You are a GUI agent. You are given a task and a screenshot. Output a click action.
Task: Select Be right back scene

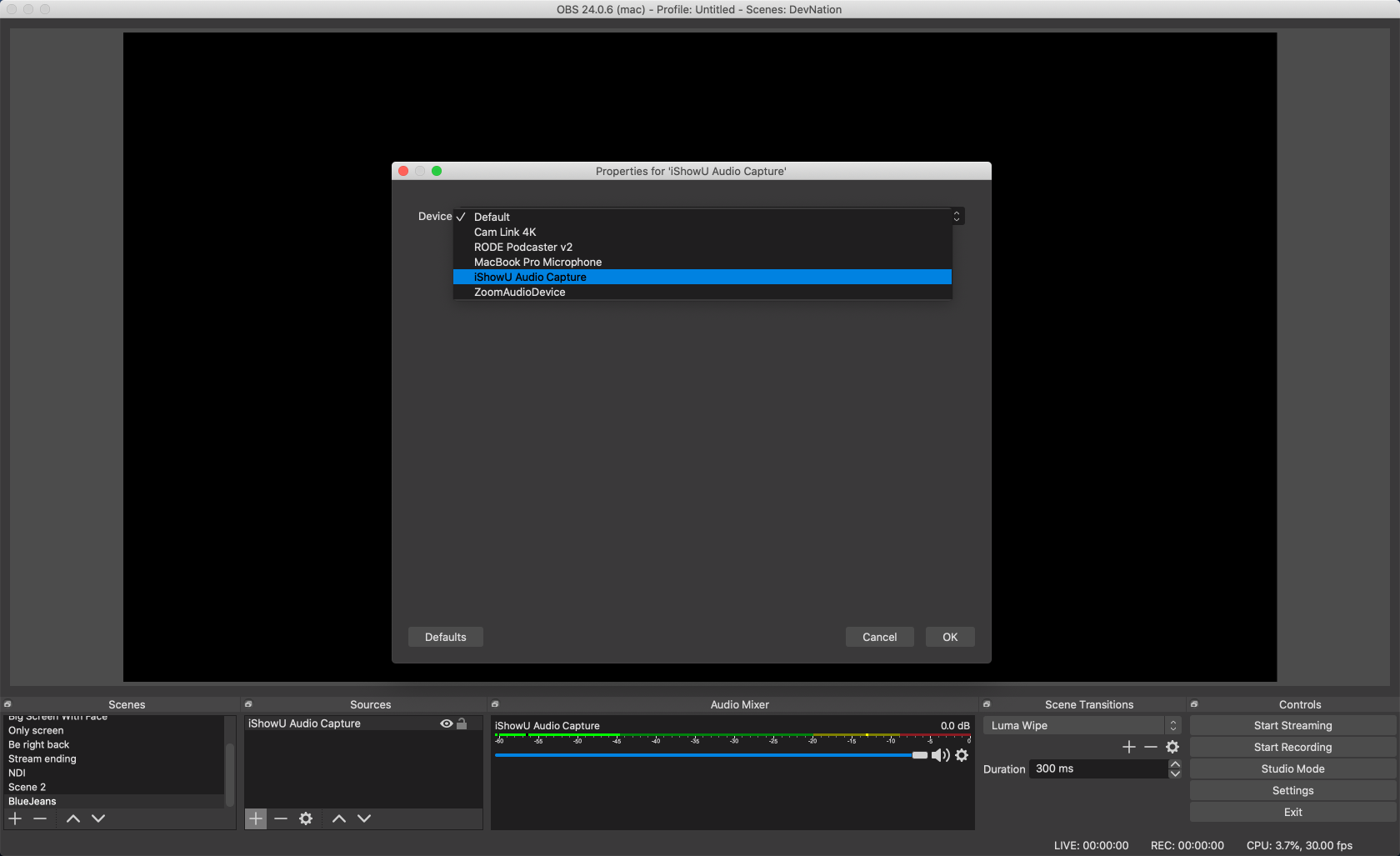115,744
